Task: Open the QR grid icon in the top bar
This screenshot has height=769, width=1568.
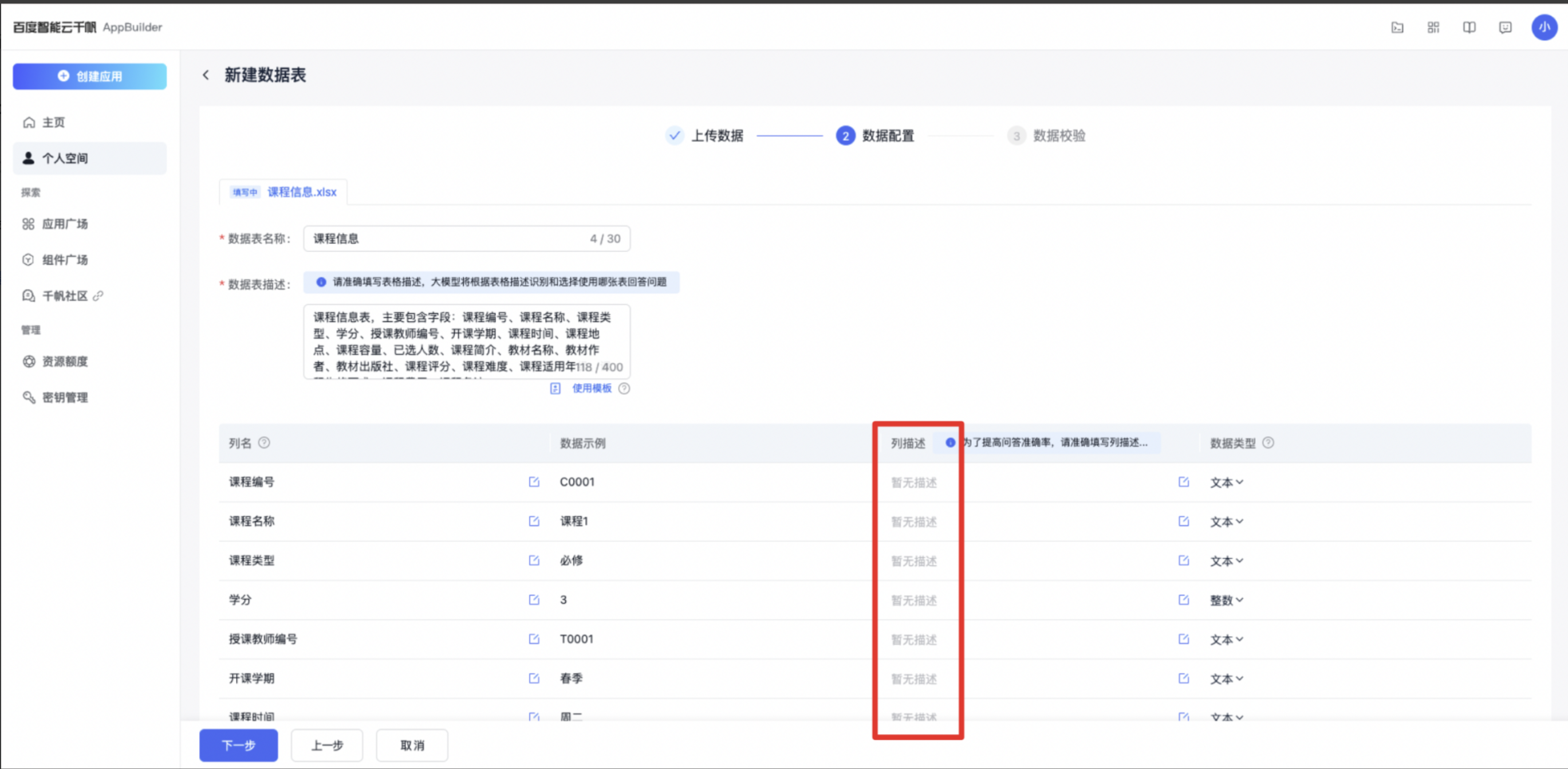Action: click(x=1433, y=28)
